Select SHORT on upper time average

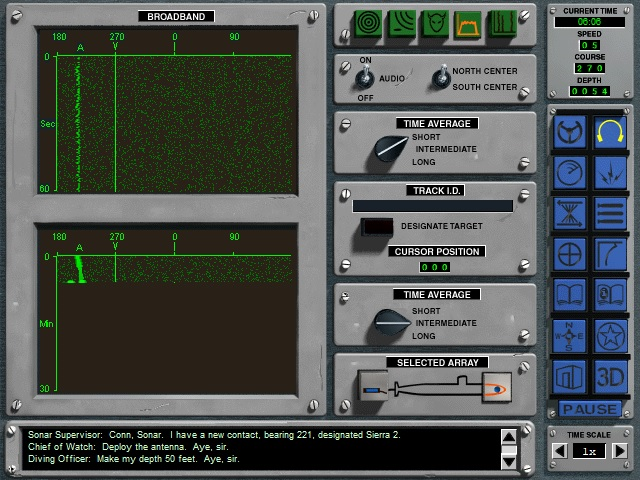[x=426, y=137]
